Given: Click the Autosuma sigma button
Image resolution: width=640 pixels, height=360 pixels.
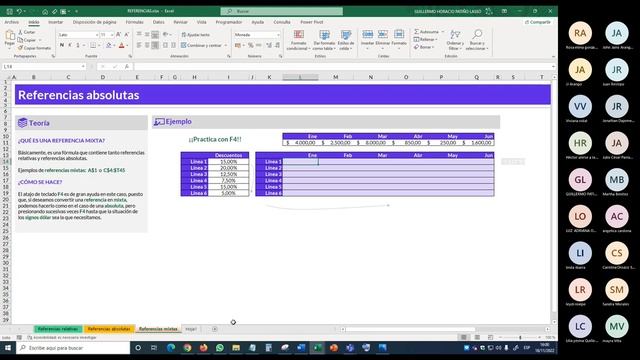Looking at the screenshot, I should coord(426,31).
